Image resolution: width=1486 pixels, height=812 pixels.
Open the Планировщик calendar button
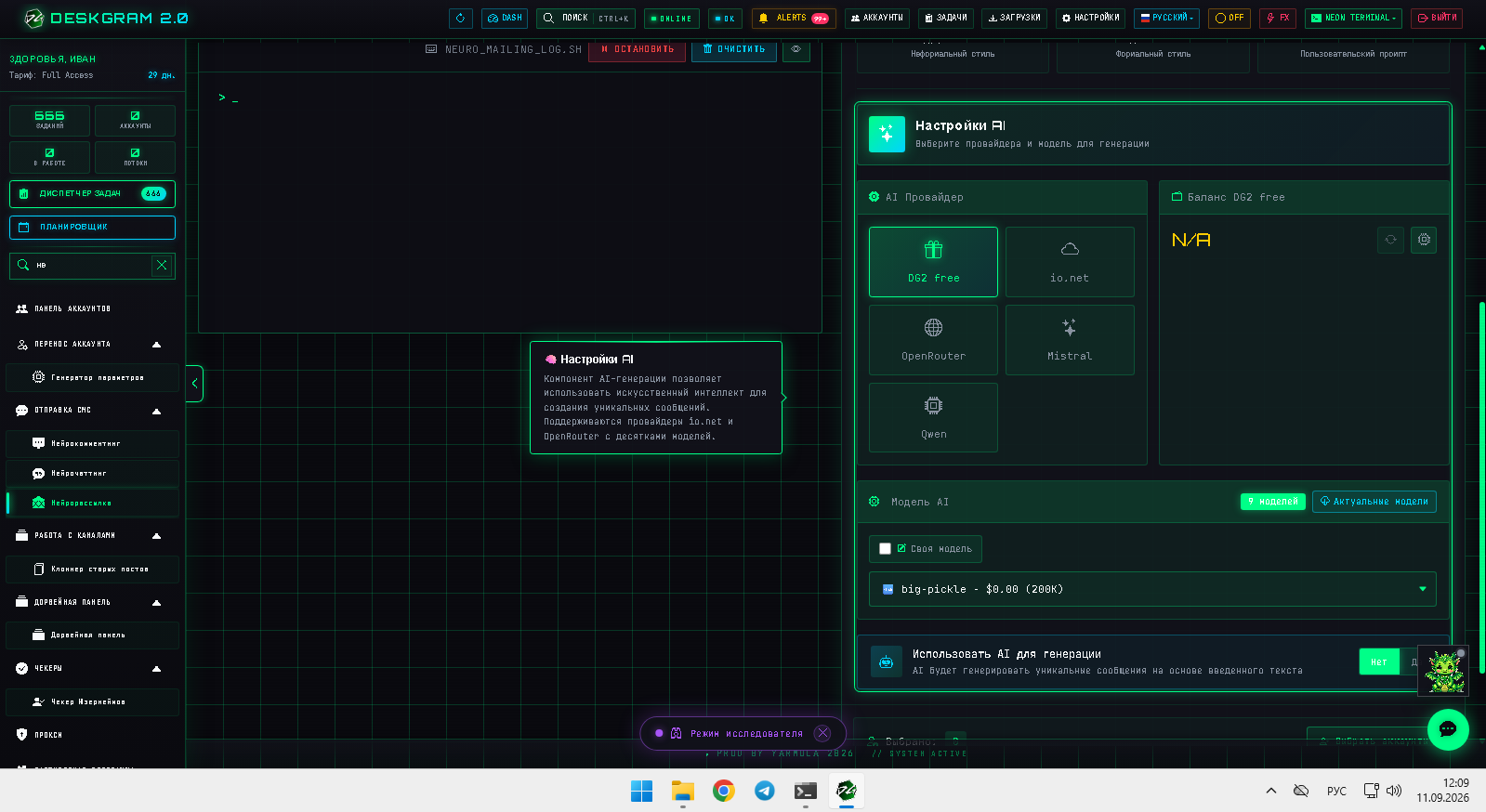(x=92, y=227)
